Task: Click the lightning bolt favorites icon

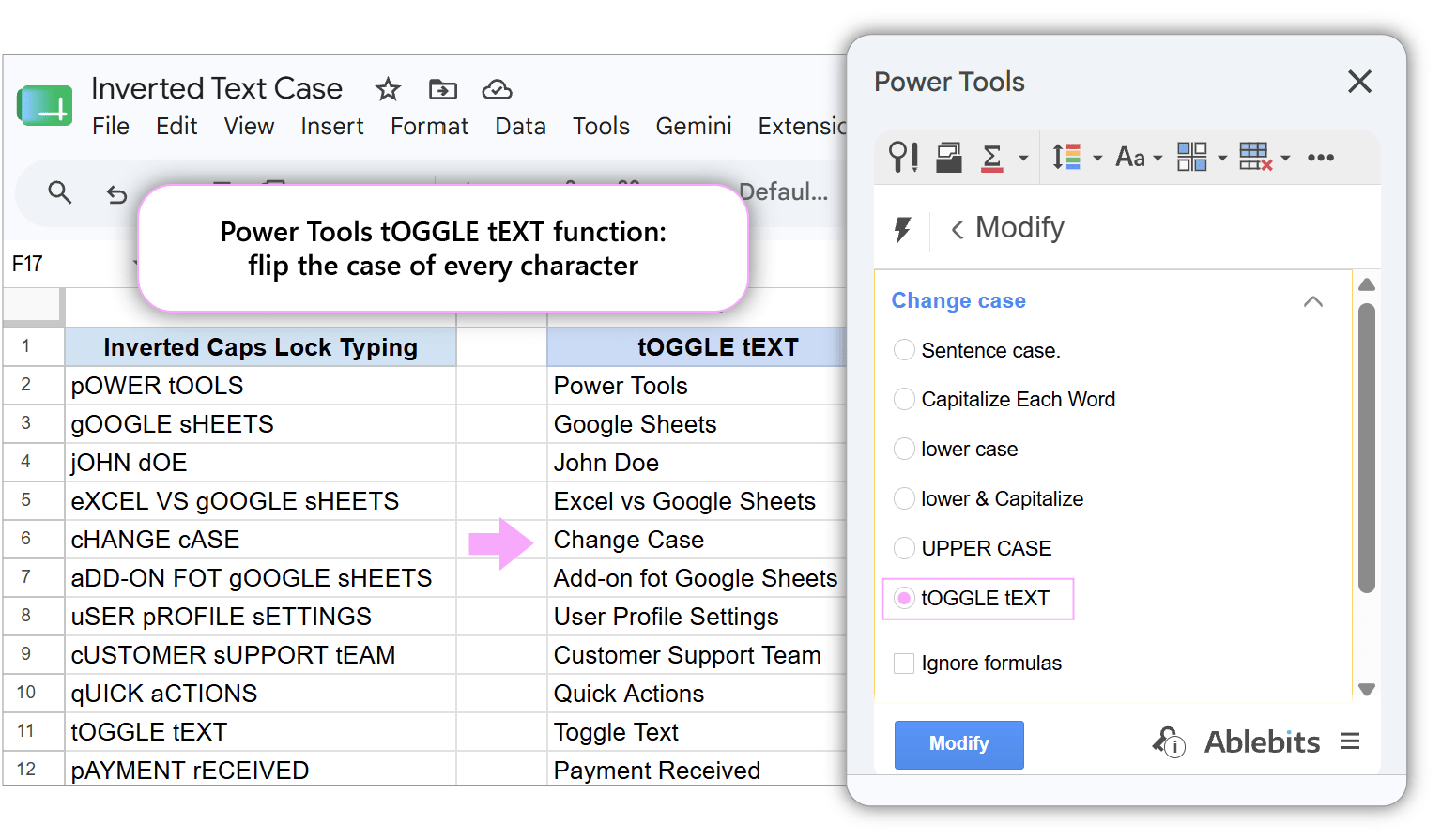Action: tap(902, 229)
